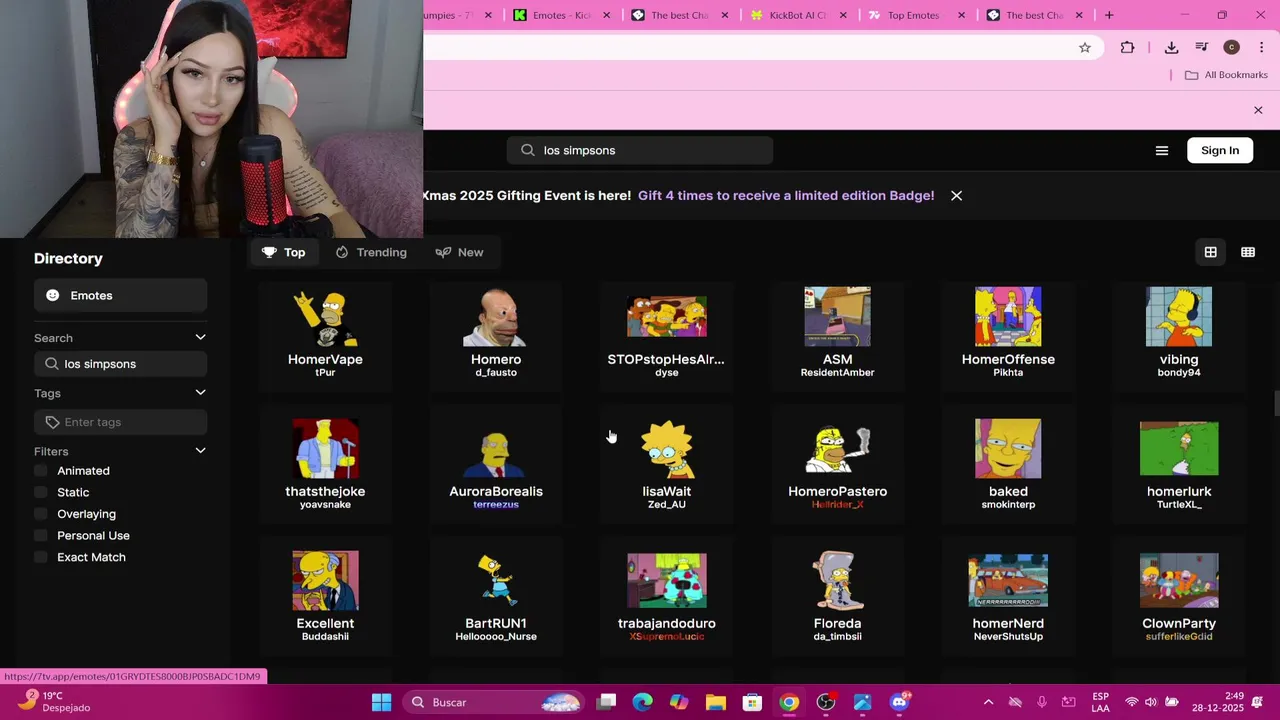Enable the Static filter

pos(41,492)
